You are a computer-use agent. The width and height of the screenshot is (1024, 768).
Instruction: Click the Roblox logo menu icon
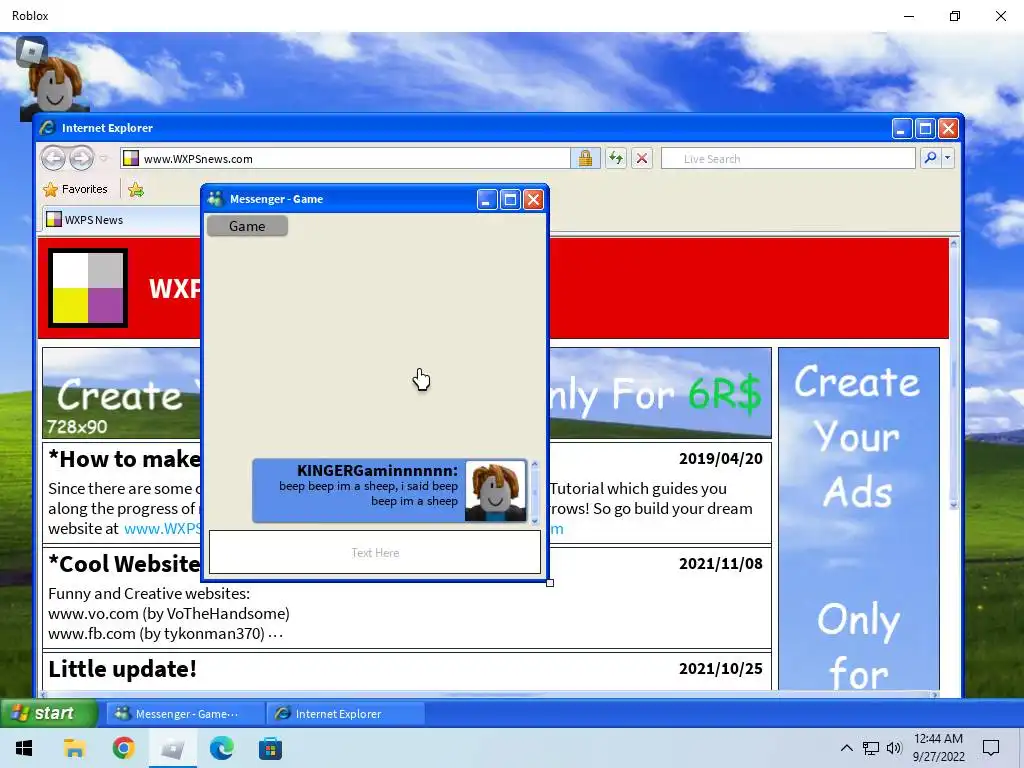(31, 52)
